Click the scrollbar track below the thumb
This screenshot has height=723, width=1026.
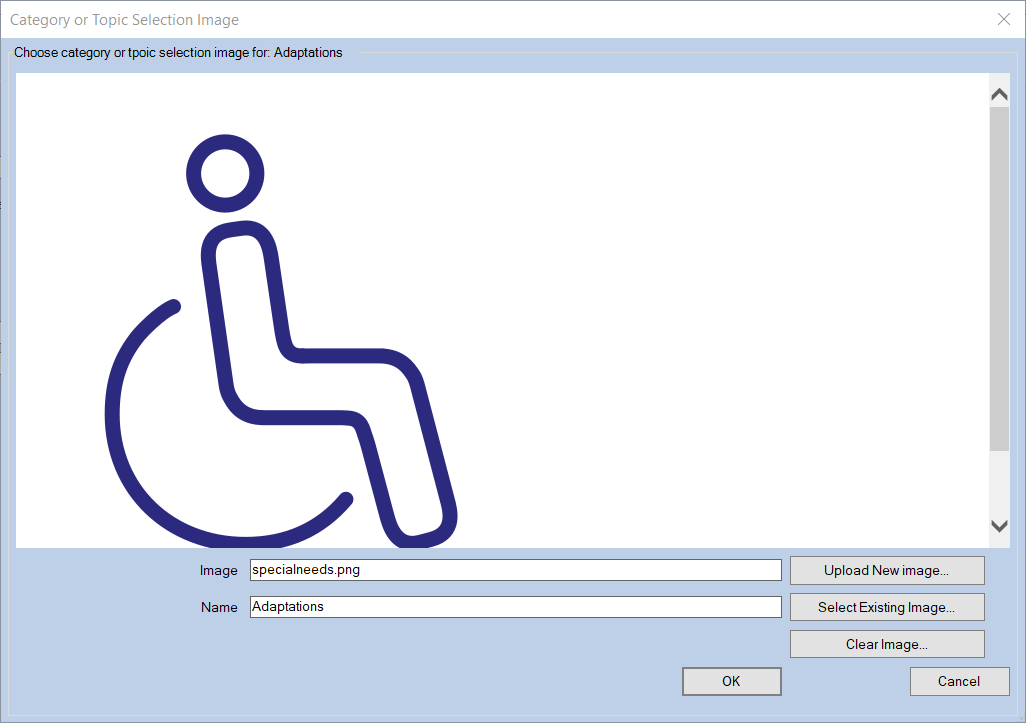(x=998, y=482)
